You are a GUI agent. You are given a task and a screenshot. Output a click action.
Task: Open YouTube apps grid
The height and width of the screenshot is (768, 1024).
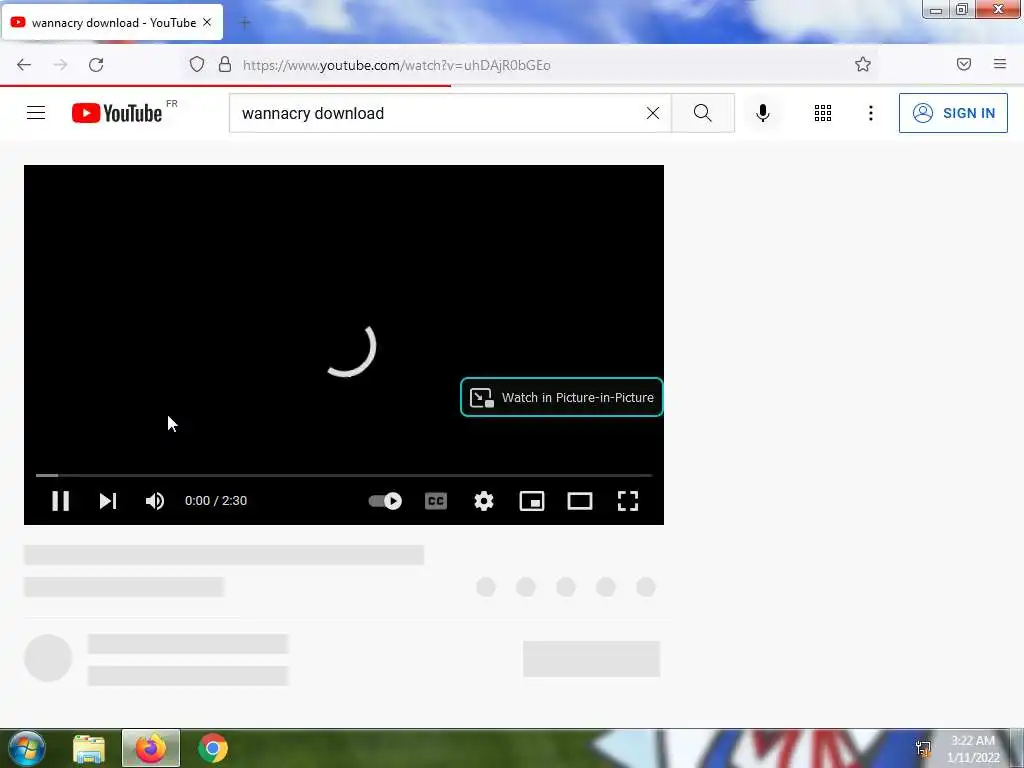(x=823, y=113)
